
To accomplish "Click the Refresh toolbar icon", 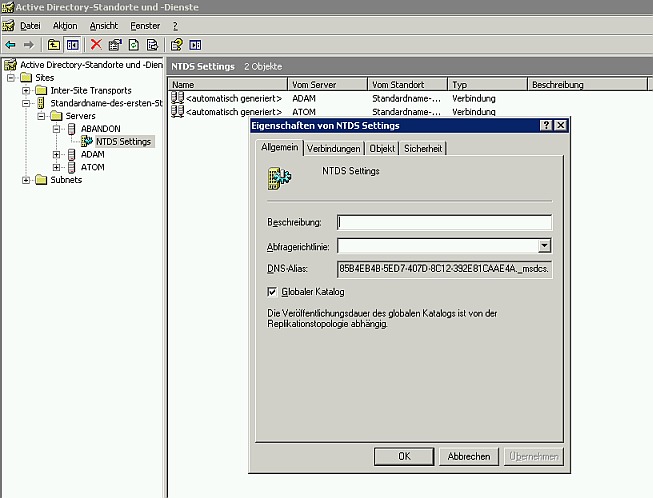I will (x=134, y=45).
